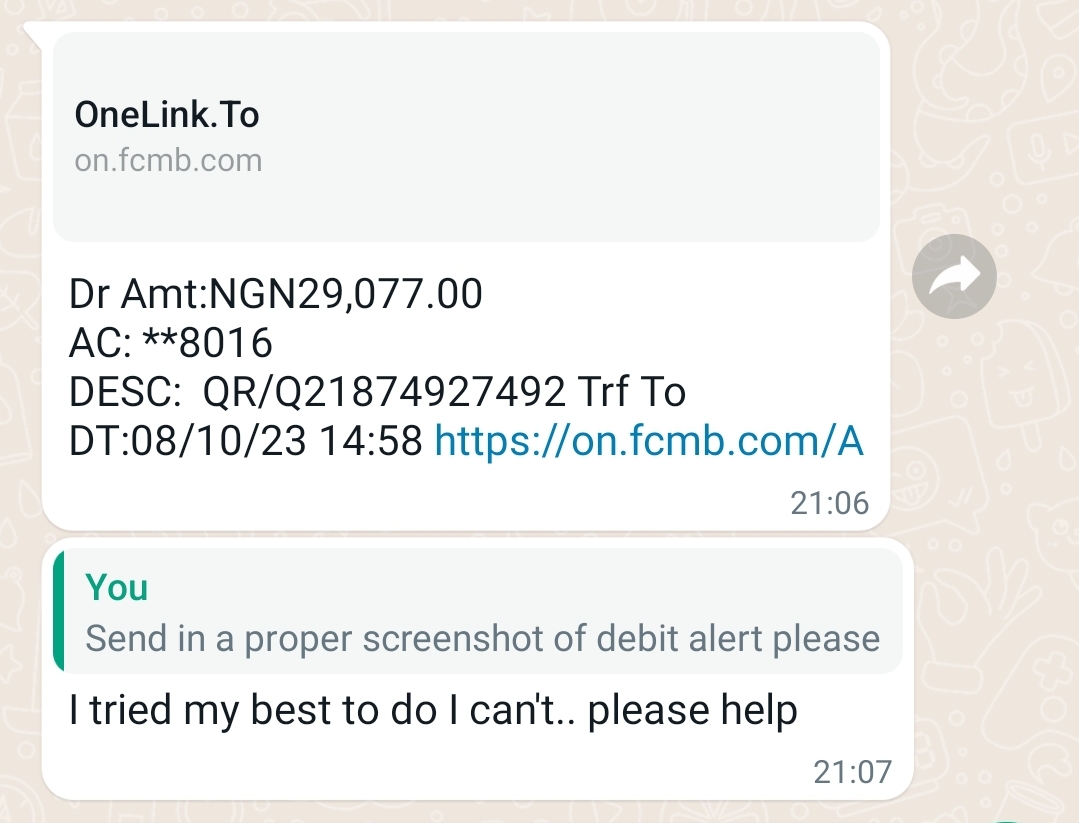Tap the forward arrow icon beside the message
This screenshot has width=1079, height=823.
coord(954,276)
